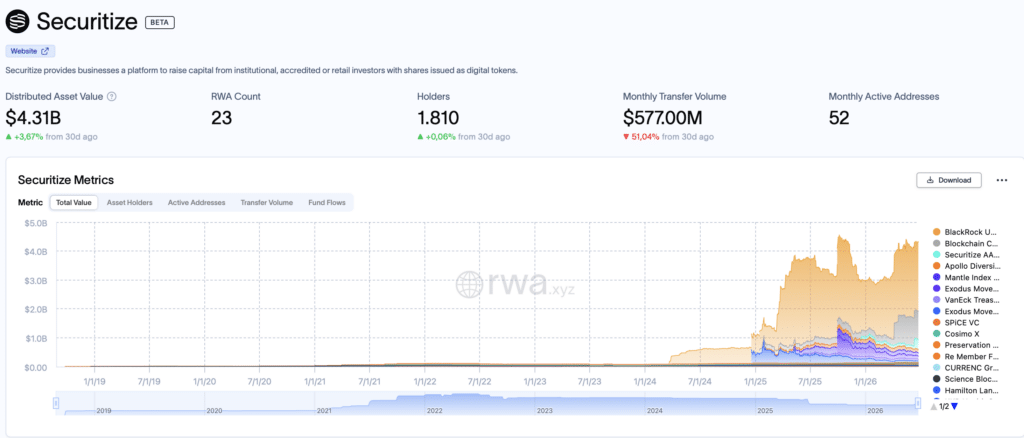Open the Website external link
Viewport: 1024px width, 438px height.
pyautogui.click(x=30, y=51)
